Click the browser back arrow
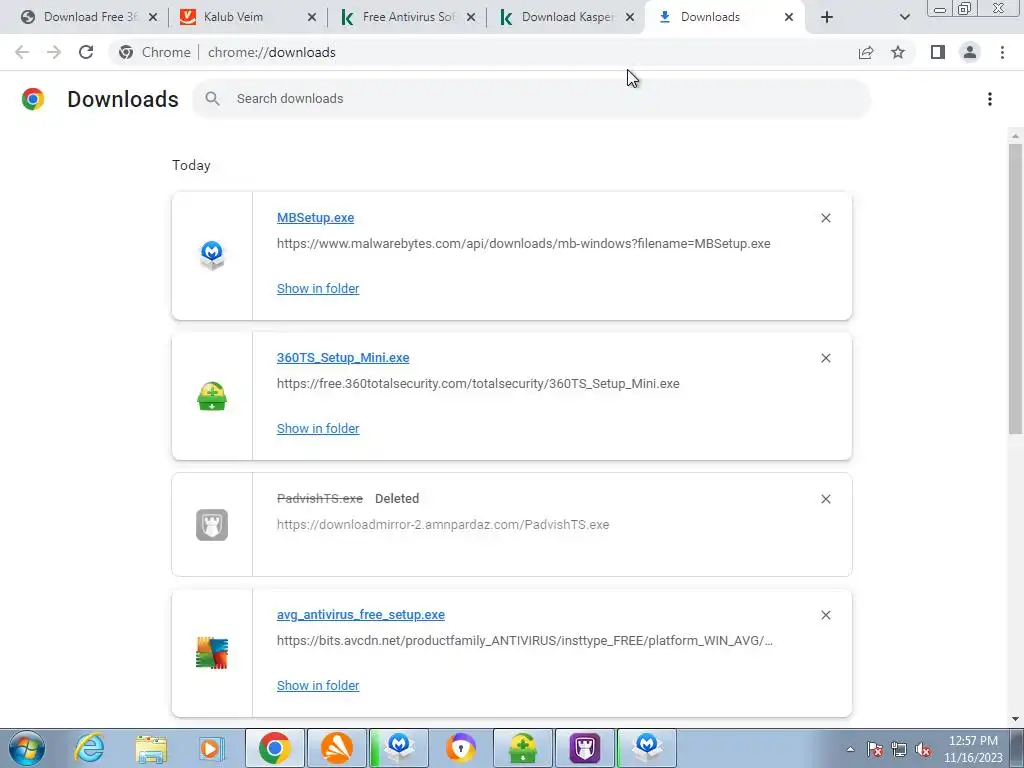Viewport: 1024px width, 768px height. tap(22, 52)
